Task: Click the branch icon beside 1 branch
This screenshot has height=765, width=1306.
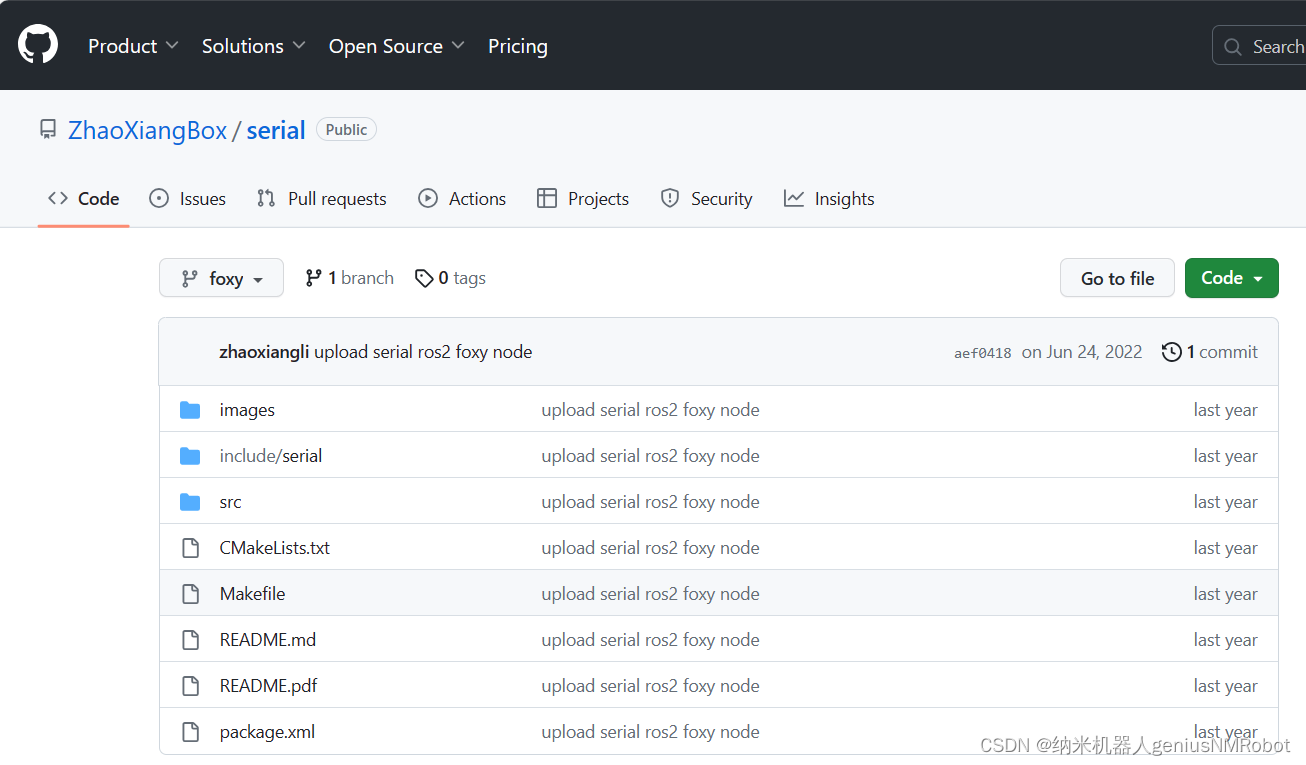Action: pos(313,278)
